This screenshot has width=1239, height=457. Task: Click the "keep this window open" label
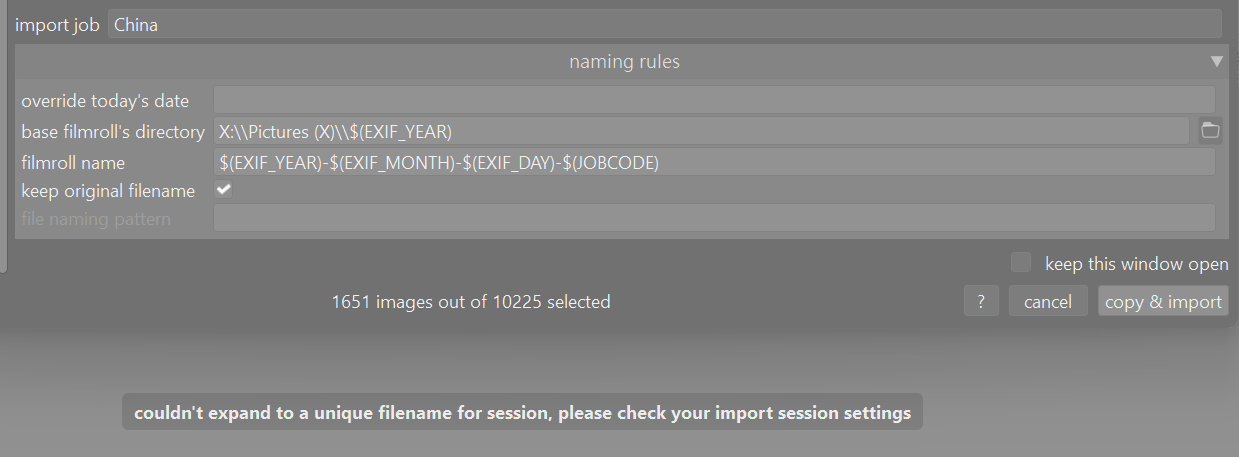1136,264
